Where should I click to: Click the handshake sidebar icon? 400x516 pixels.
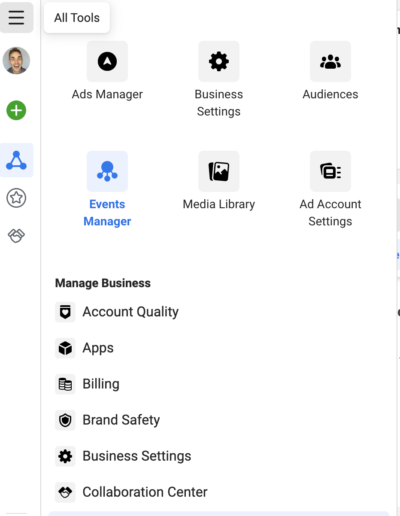click(x=16, y=236)
